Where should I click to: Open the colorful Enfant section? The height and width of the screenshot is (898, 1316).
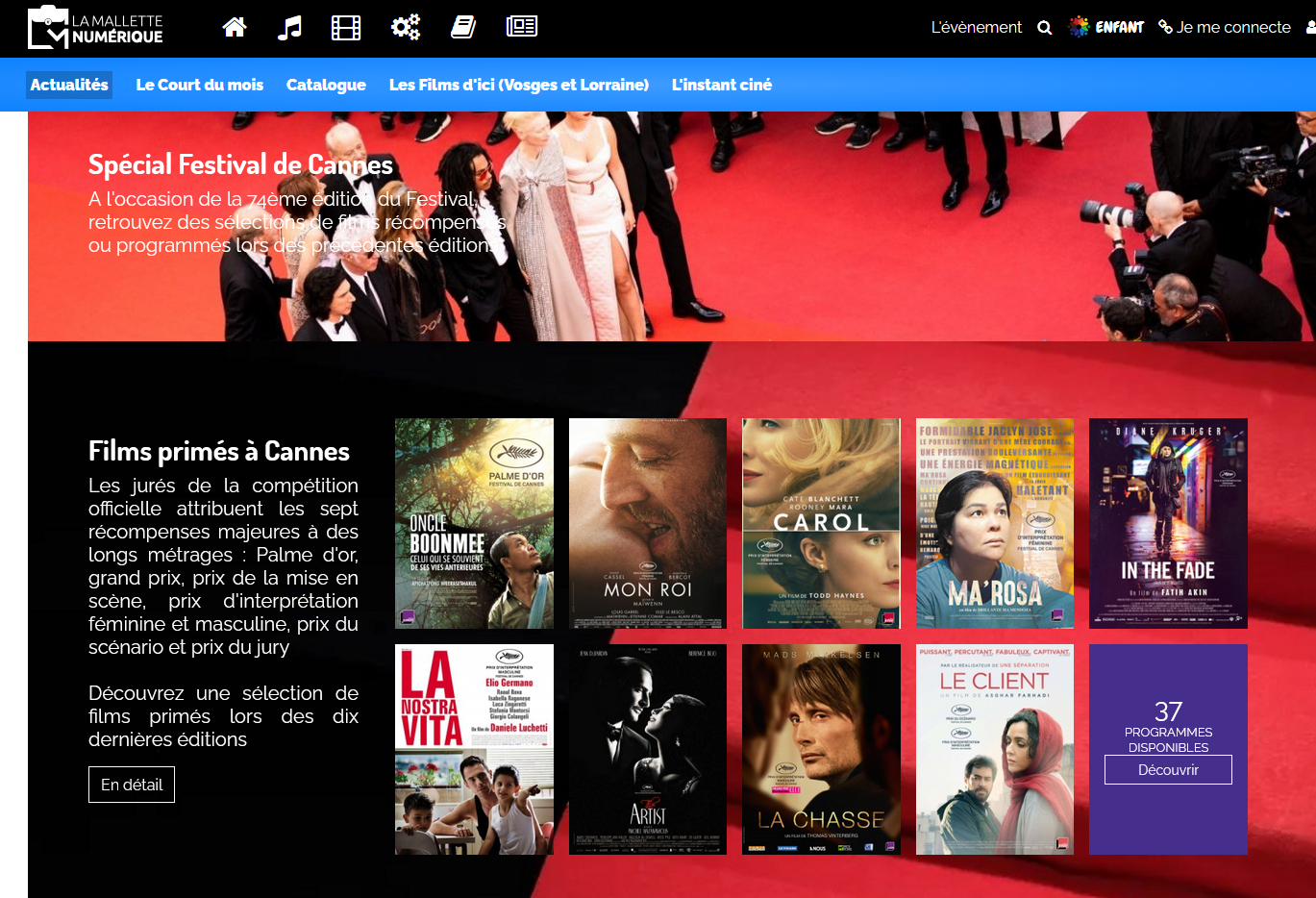point(1107,27)
